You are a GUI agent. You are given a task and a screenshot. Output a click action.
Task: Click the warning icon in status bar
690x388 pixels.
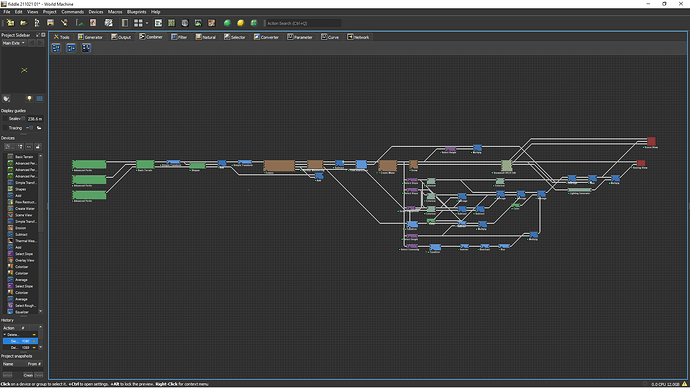click(x=685, y=384)
